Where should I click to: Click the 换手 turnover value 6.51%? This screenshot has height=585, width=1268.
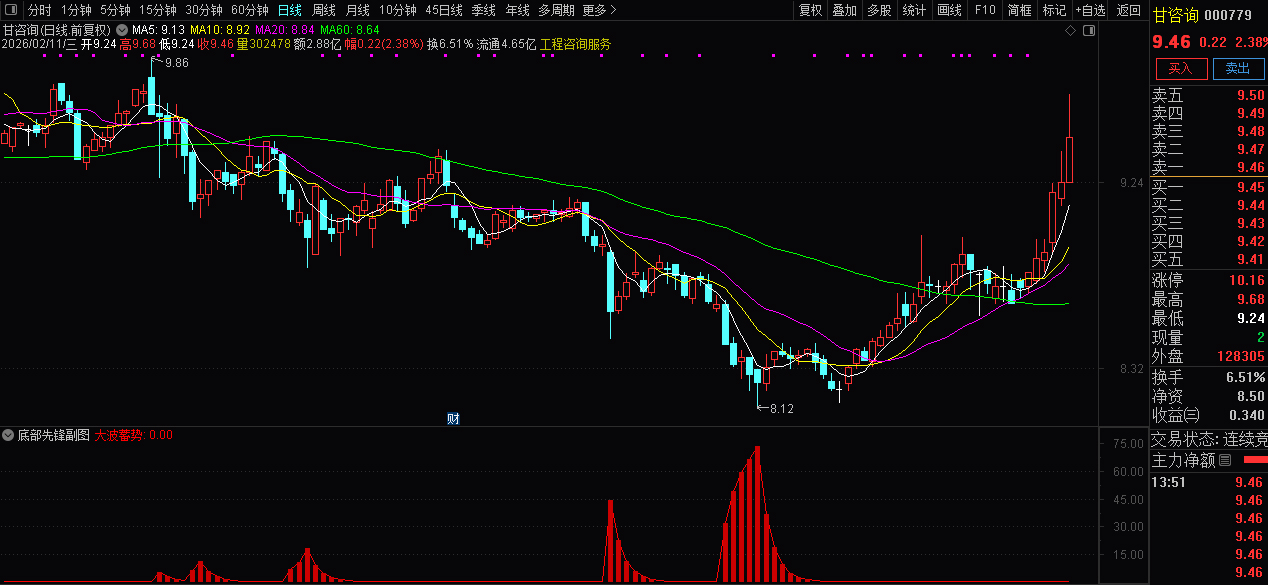pyautogui.click(x=1244, y=377)
